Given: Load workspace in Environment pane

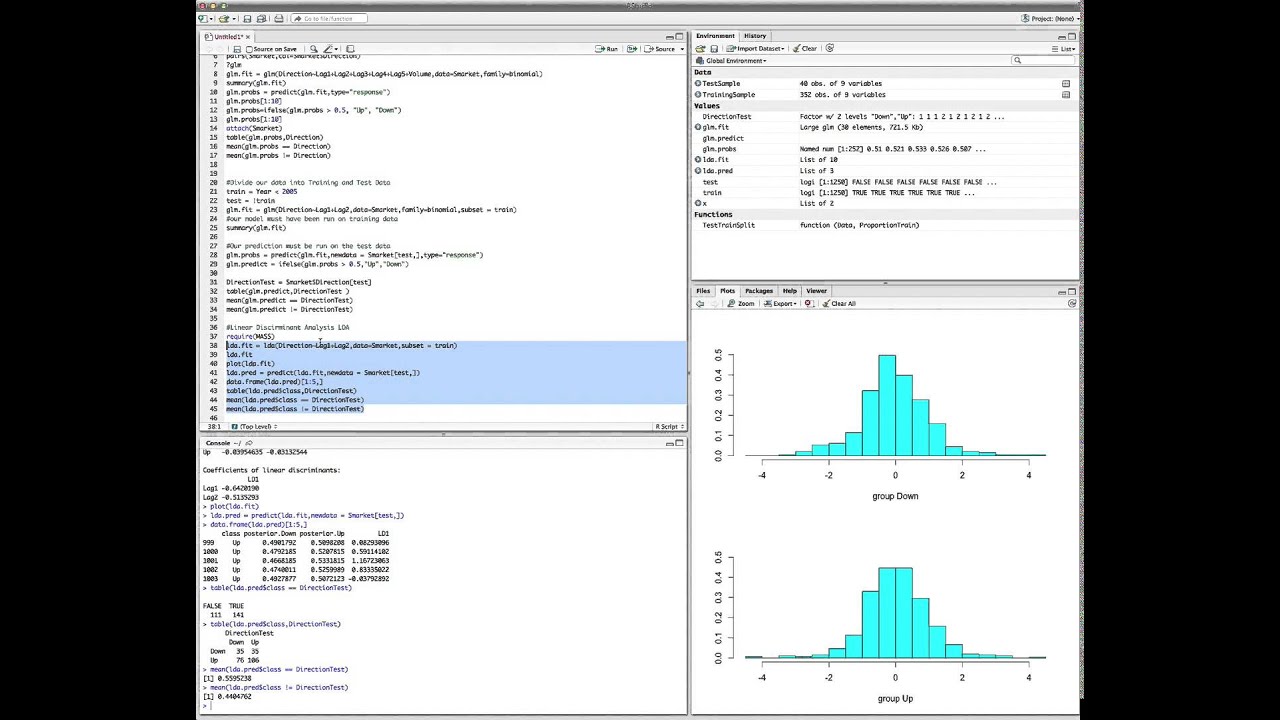Looking at the screenshot, I should 700,48.
